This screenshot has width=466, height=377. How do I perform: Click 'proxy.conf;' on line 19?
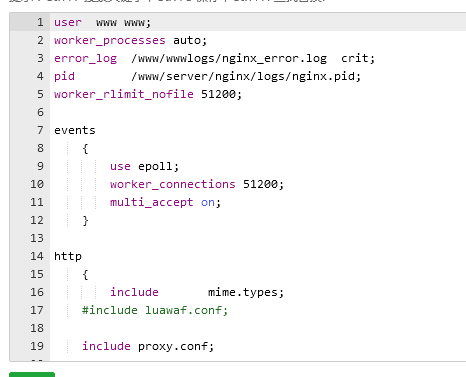(x=176, y=346)
